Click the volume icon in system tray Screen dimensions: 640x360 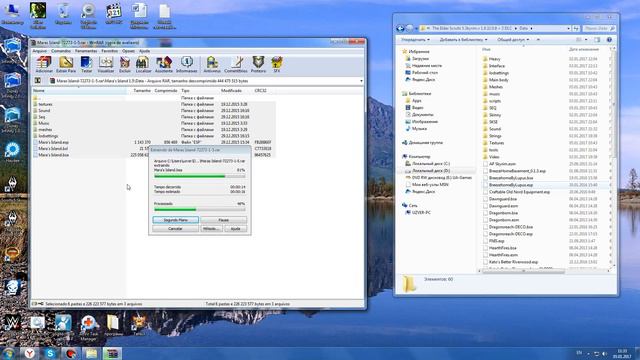pos(604,353)
